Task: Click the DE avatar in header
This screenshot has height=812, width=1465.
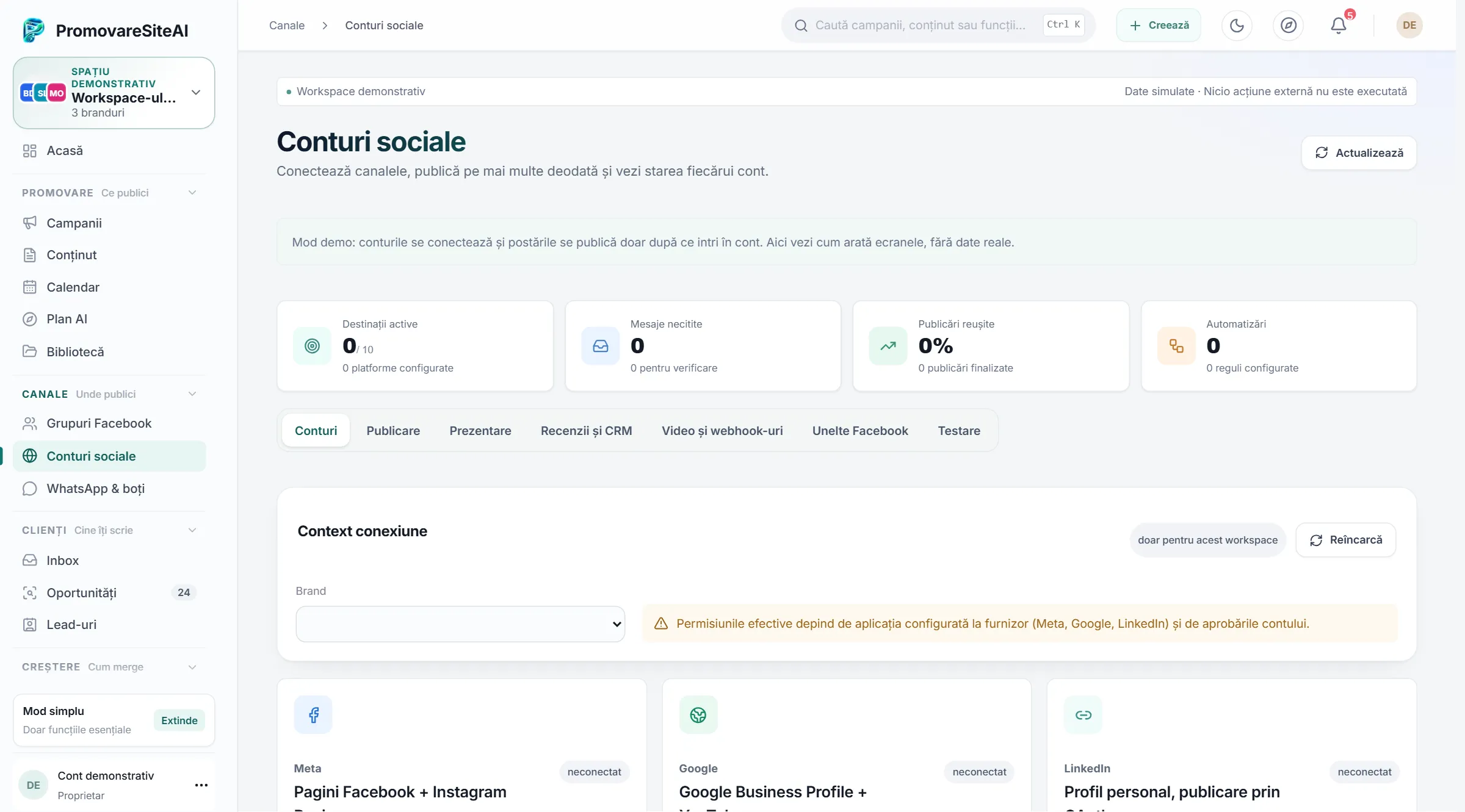Action: (1409, 25)
